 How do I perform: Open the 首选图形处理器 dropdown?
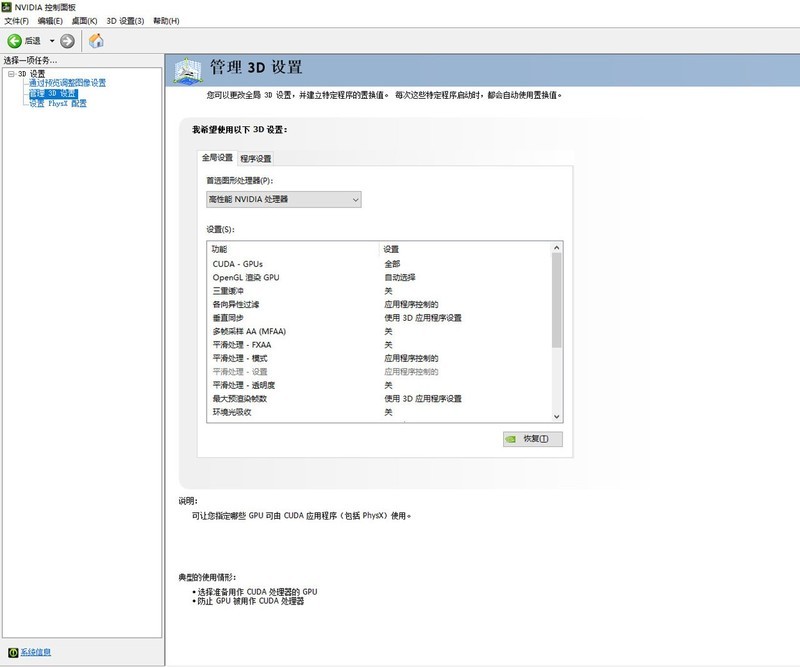pyautogui.click(x=355, y=199)
